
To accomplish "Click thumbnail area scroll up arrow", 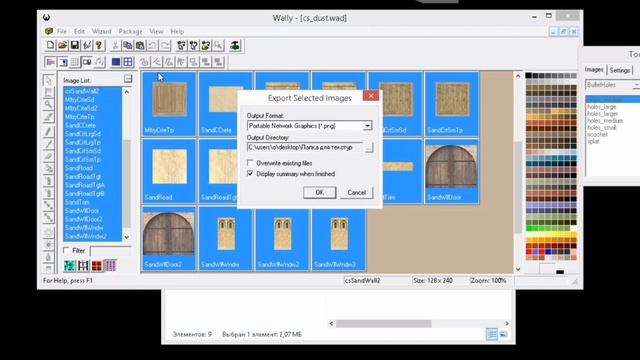I will (x=518, y=76).
